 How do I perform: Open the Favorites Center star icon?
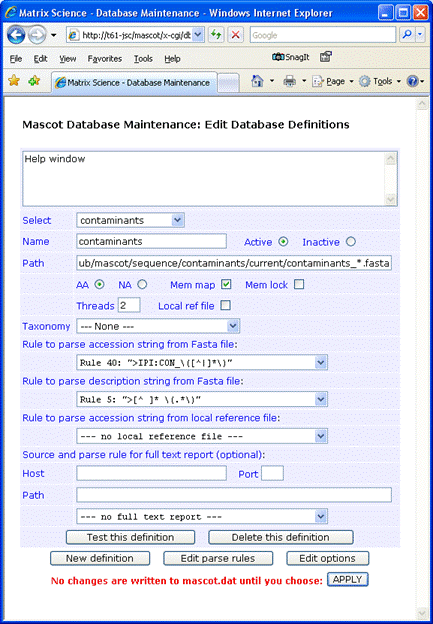click(x=14, y=81)
